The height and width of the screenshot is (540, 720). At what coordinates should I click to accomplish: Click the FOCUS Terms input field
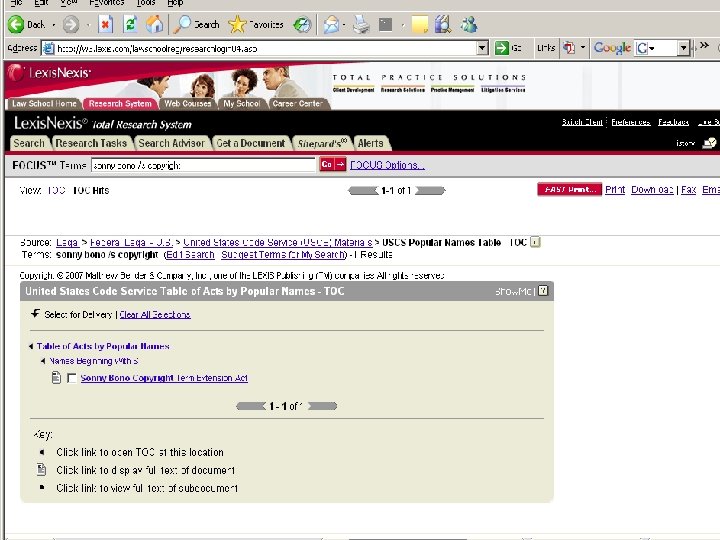[x=202, y=165]
